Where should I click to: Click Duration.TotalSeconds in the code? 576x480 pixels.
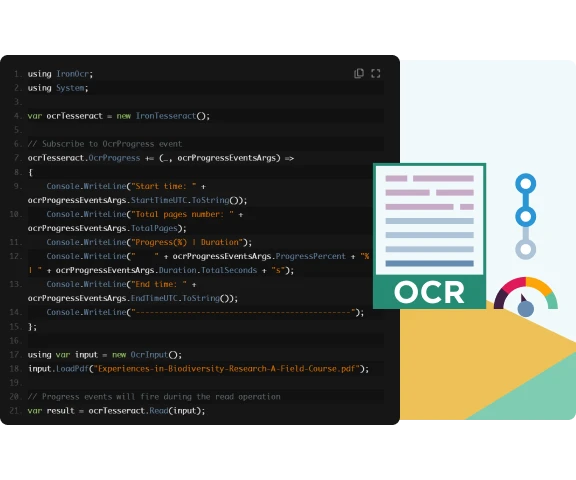click(x=208, y=270)
